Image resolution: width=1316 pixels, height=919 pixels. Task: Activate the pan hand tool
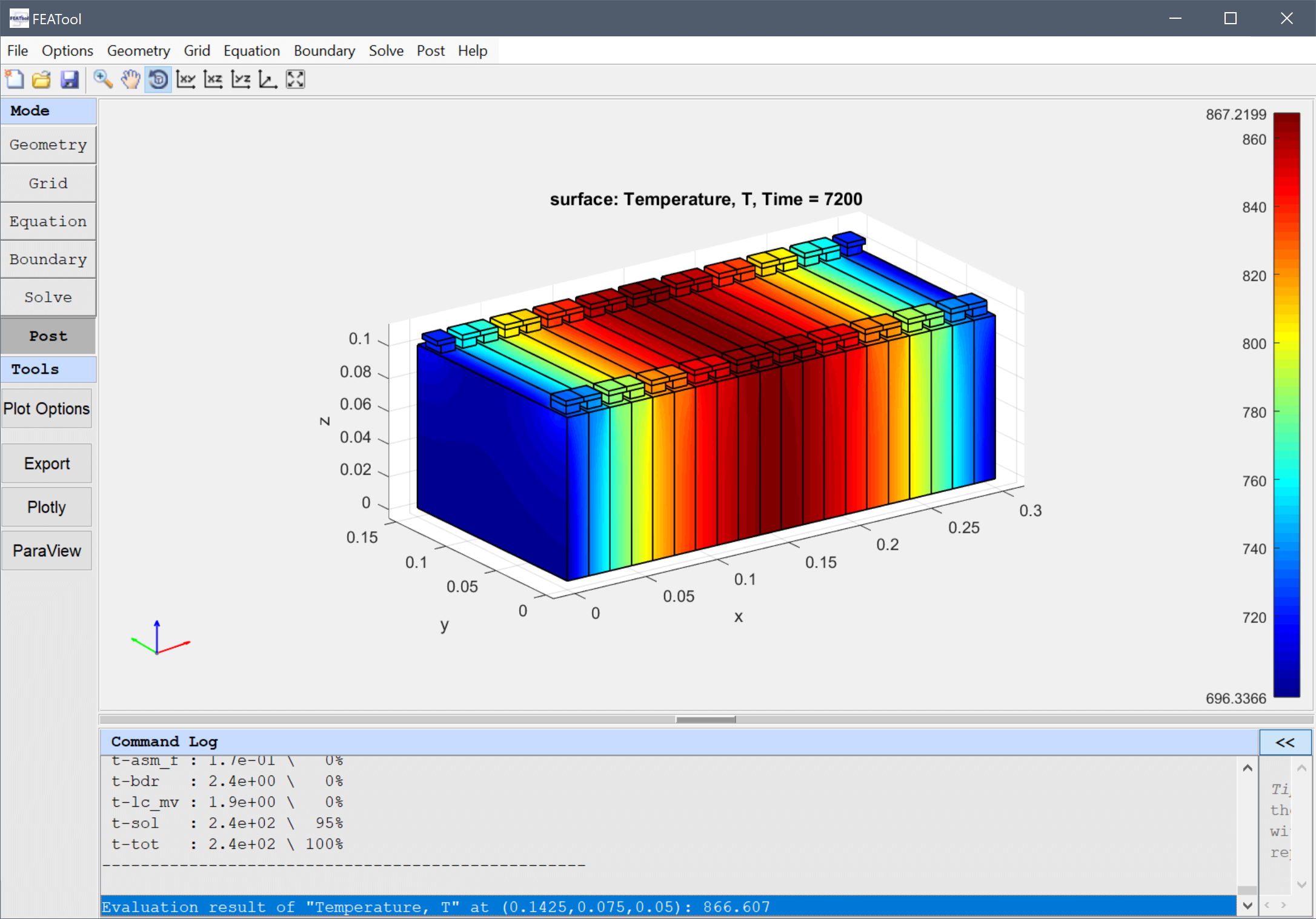130,79
